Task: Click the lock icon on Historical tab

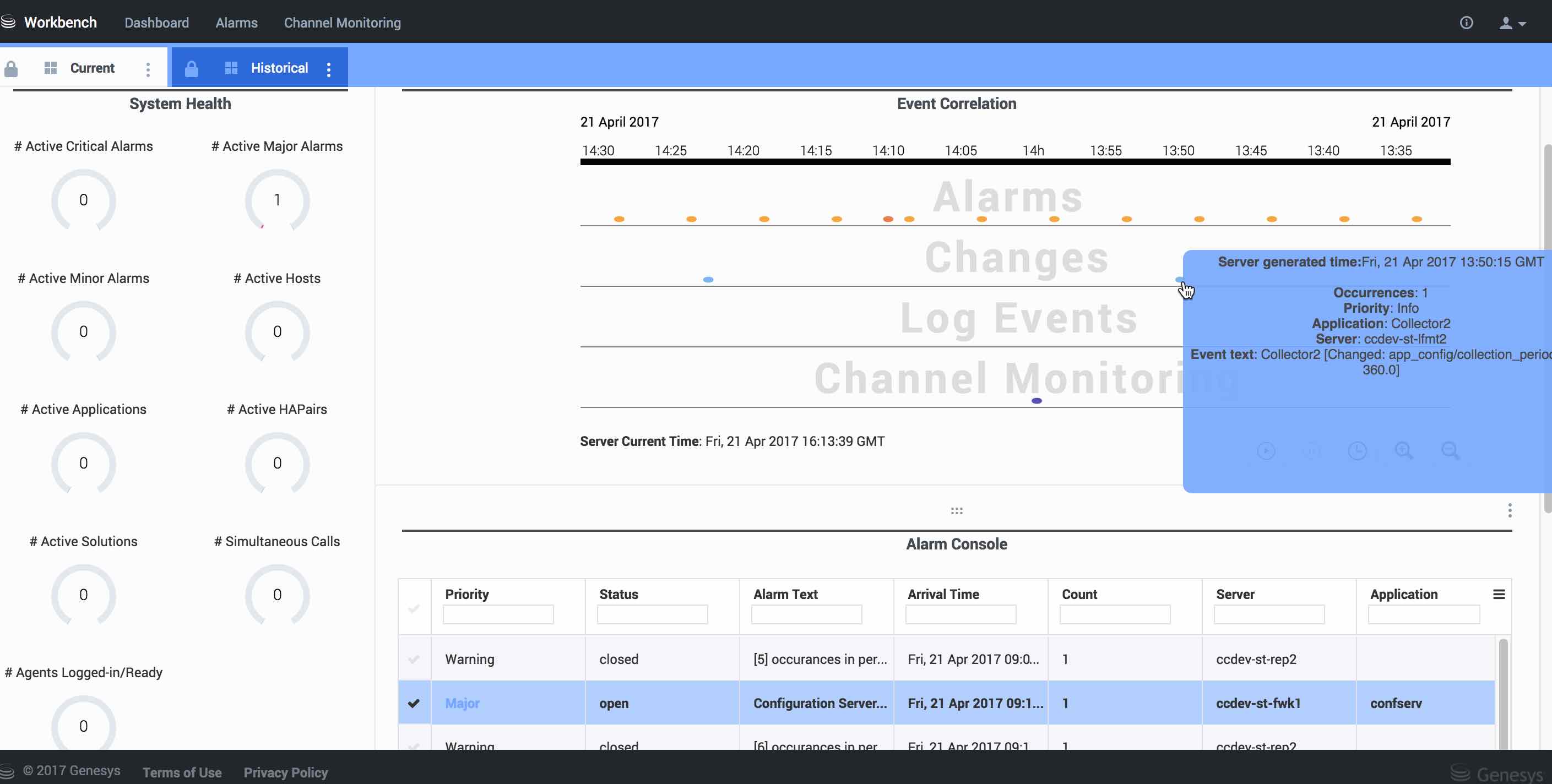Action: point(192,68)
